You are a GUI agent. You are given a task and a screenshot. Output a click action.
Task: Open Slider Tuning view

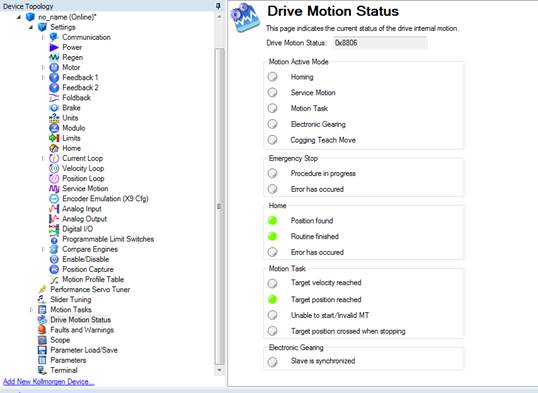[71, 300]
